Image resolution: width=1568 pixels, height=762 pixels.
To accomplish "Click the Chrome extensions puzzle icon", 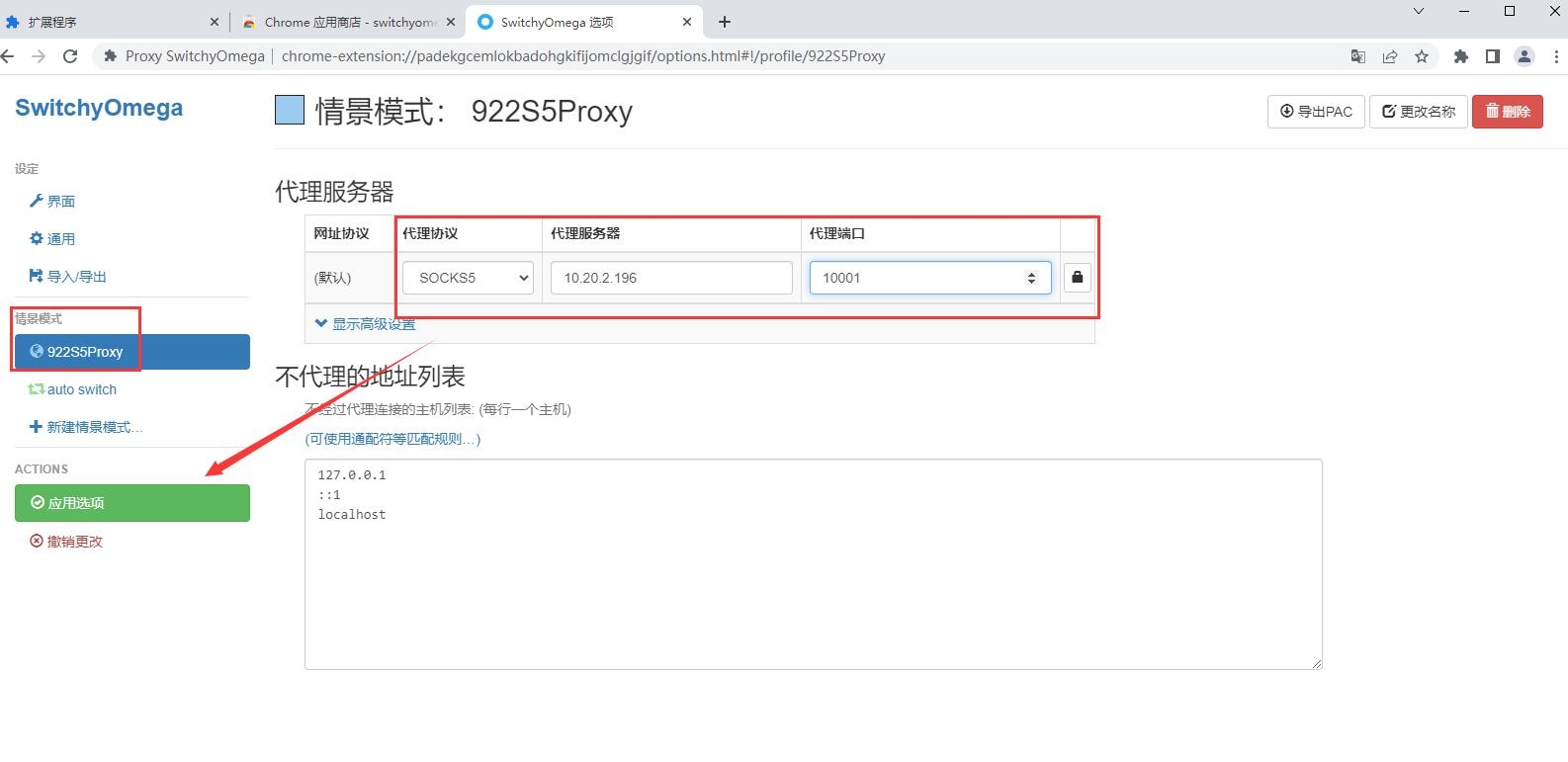I will [x=1460, y=56].
